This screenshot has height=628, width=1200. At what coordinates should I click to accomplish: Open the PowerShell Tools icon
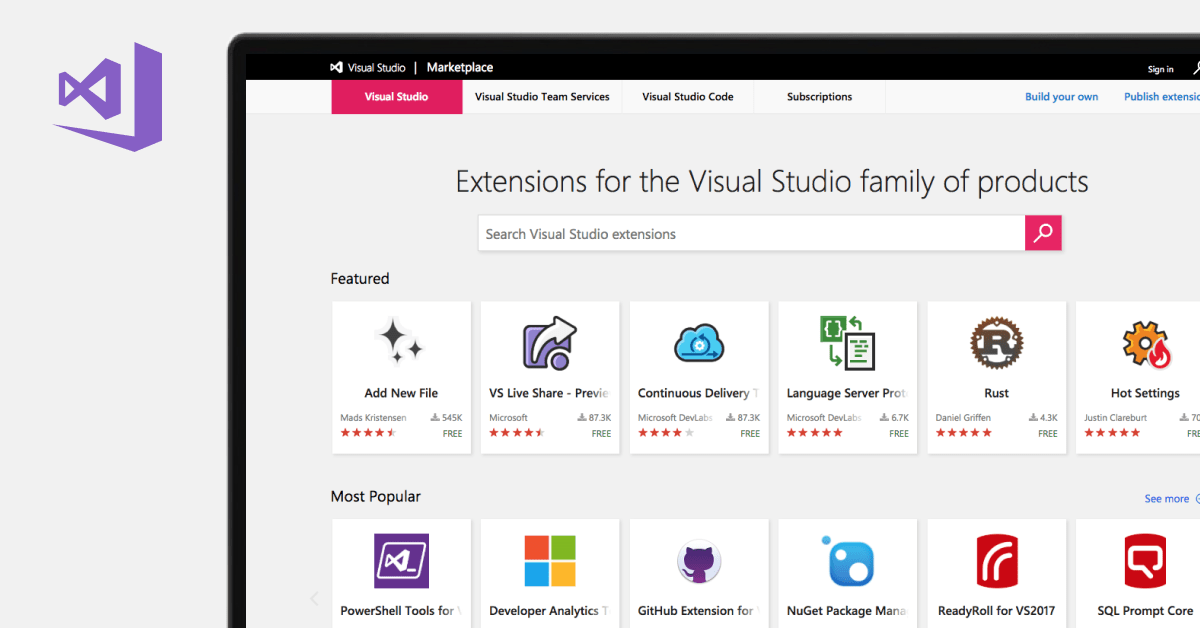pos(401,560)
